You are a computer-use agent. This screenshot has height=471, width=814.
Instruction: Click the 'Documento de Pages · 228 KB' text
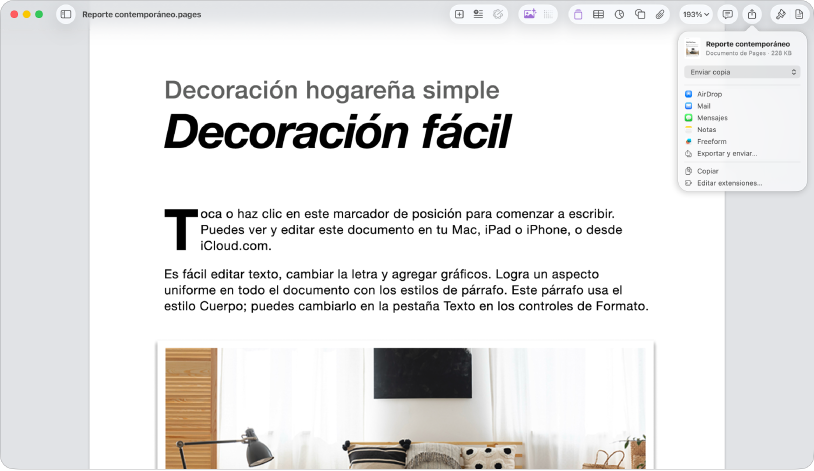coord(748,53)
